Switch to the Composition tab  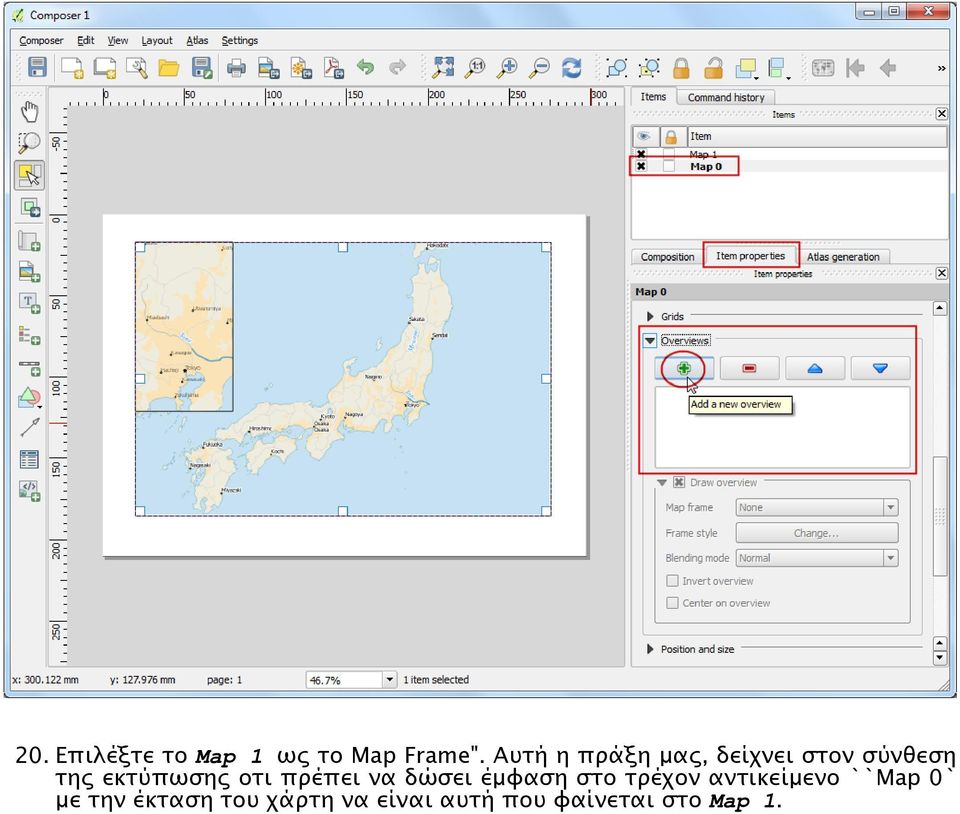[x=667, y=257]
